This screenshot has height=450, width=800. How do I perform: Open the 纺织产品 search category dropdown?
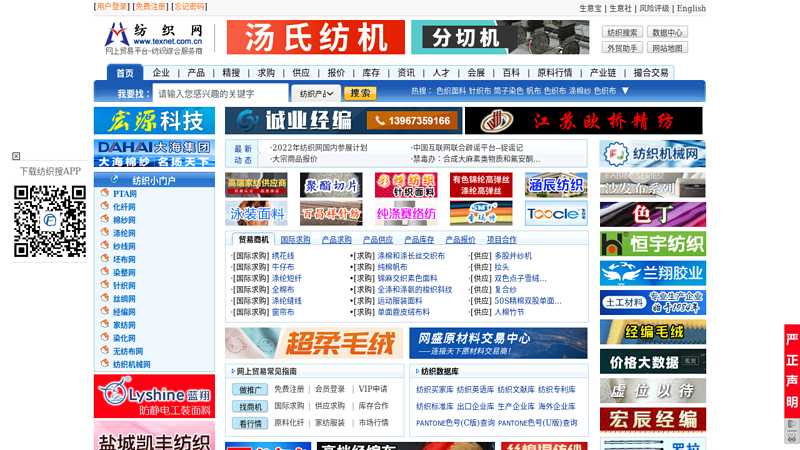click(316, 93)
